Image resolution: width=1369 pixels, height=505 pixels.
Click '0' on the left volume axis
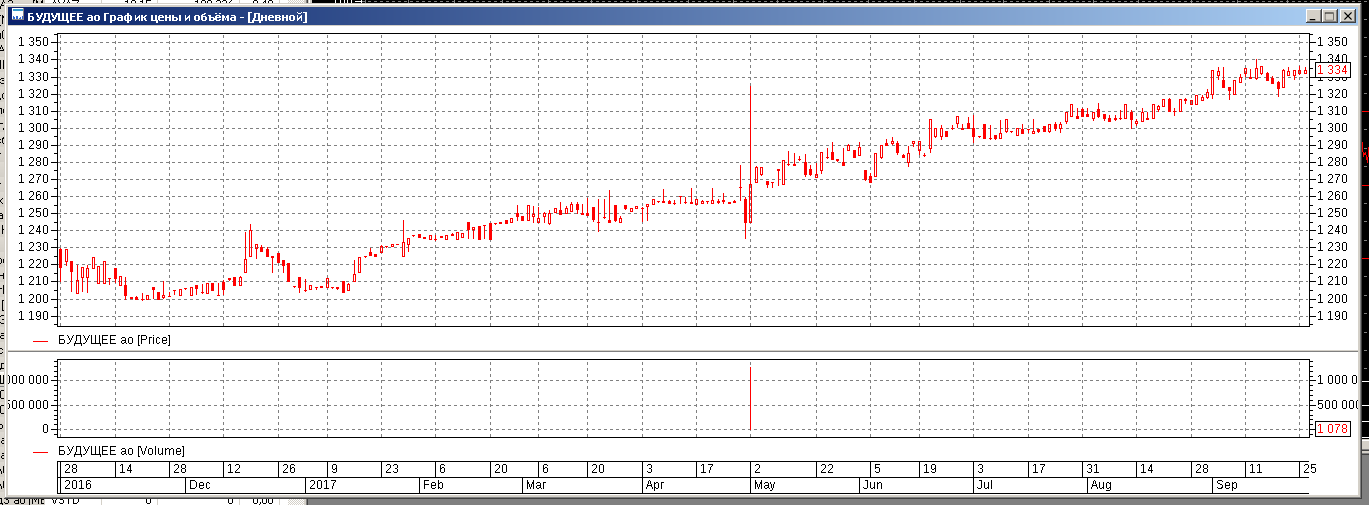43,428
